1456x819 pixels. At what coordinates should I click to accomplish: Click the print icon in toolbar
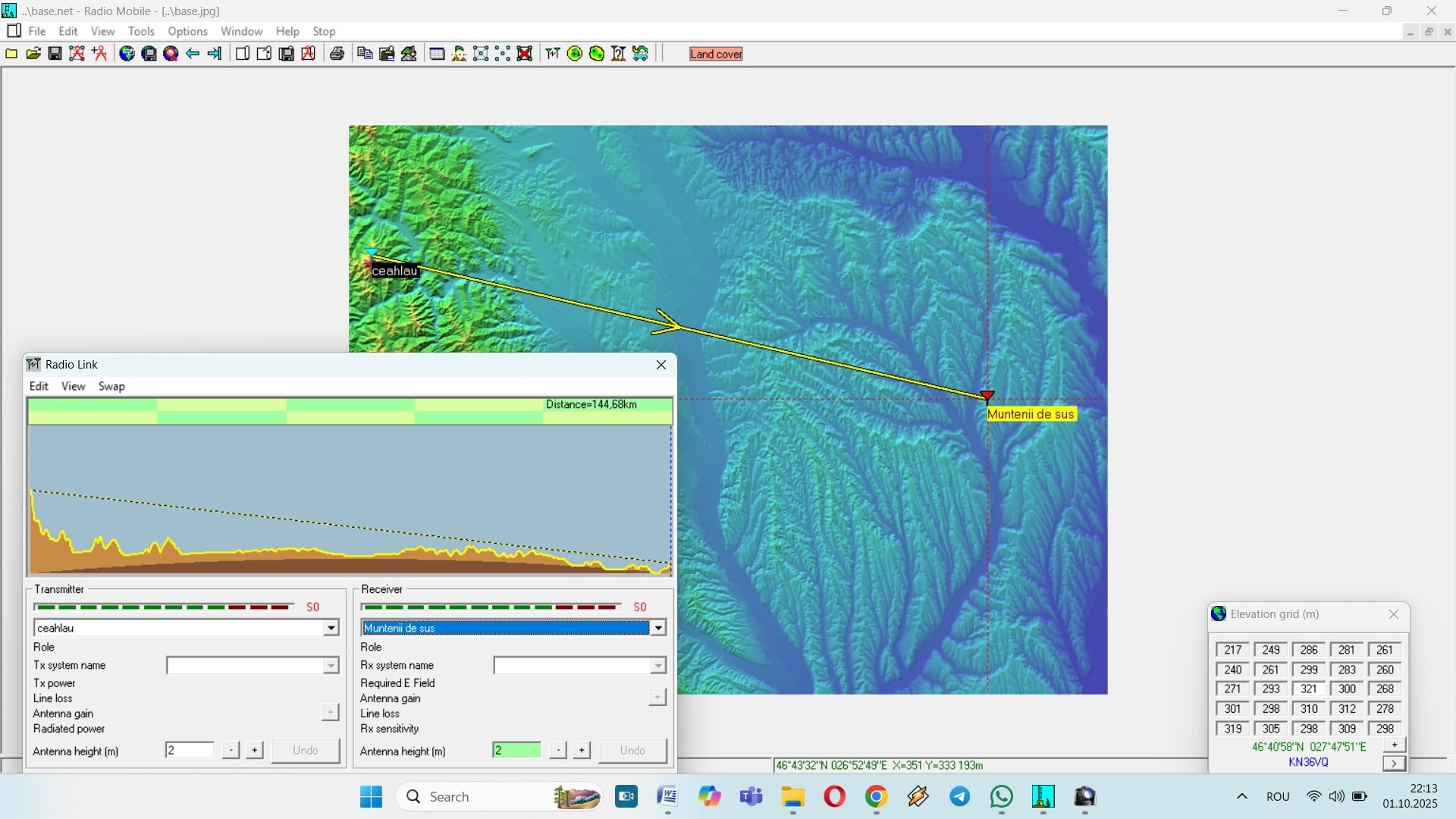click(x=337, y=54)
